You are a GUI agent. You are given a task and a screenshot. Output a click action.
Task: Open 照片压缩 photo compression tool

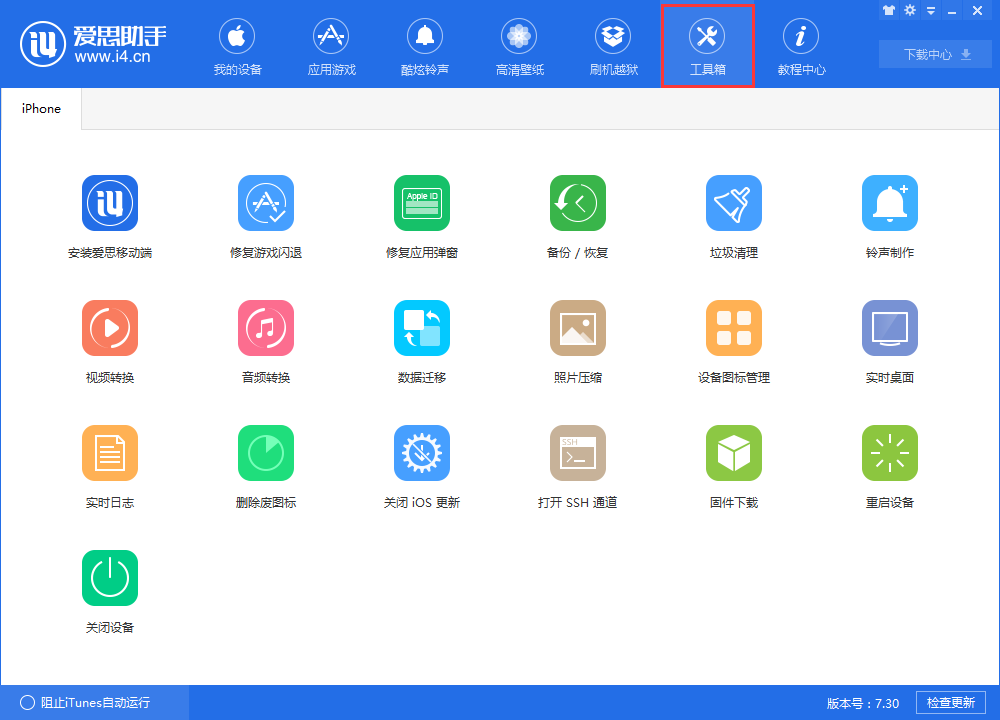[x=578, y=328]
